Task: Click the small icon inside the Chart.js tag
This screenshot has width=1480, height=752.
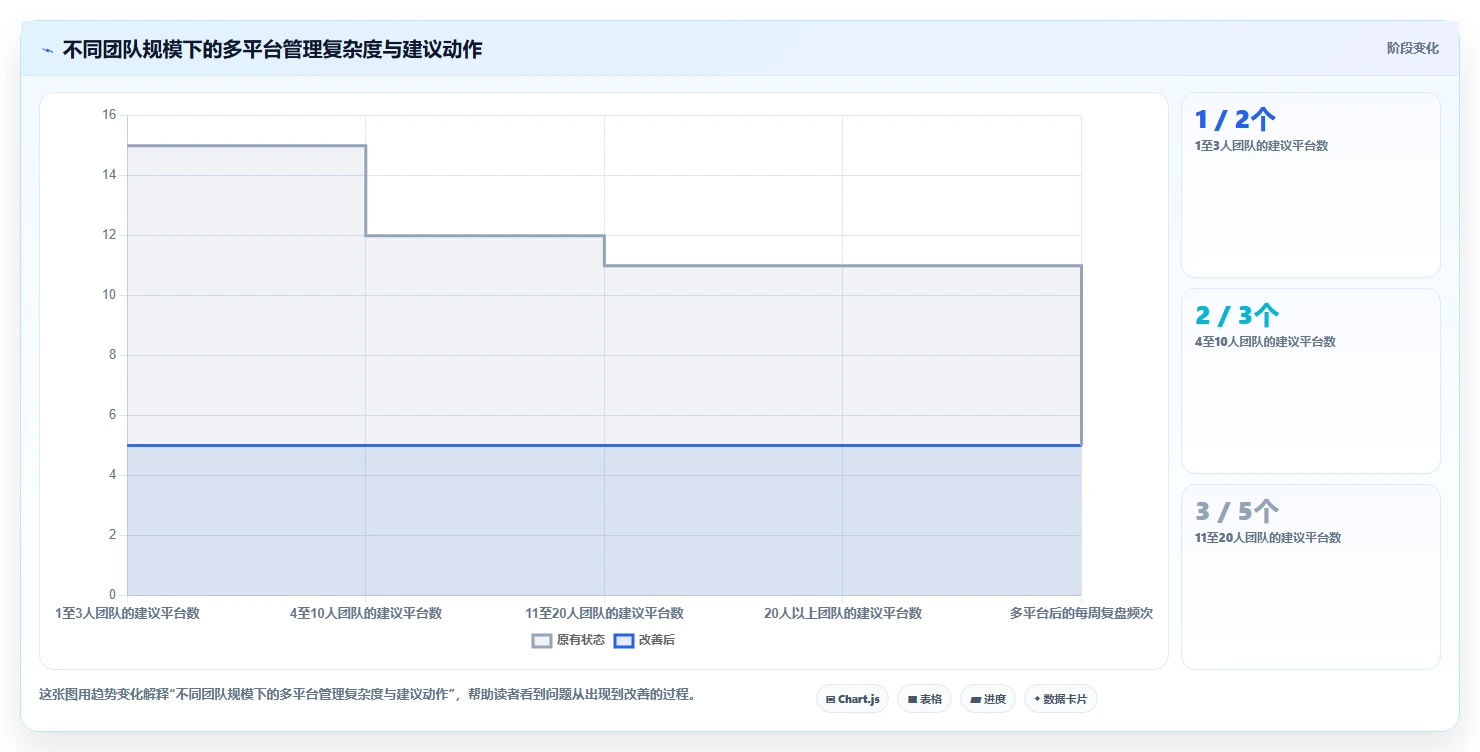Action: click(x=830, y=700)
